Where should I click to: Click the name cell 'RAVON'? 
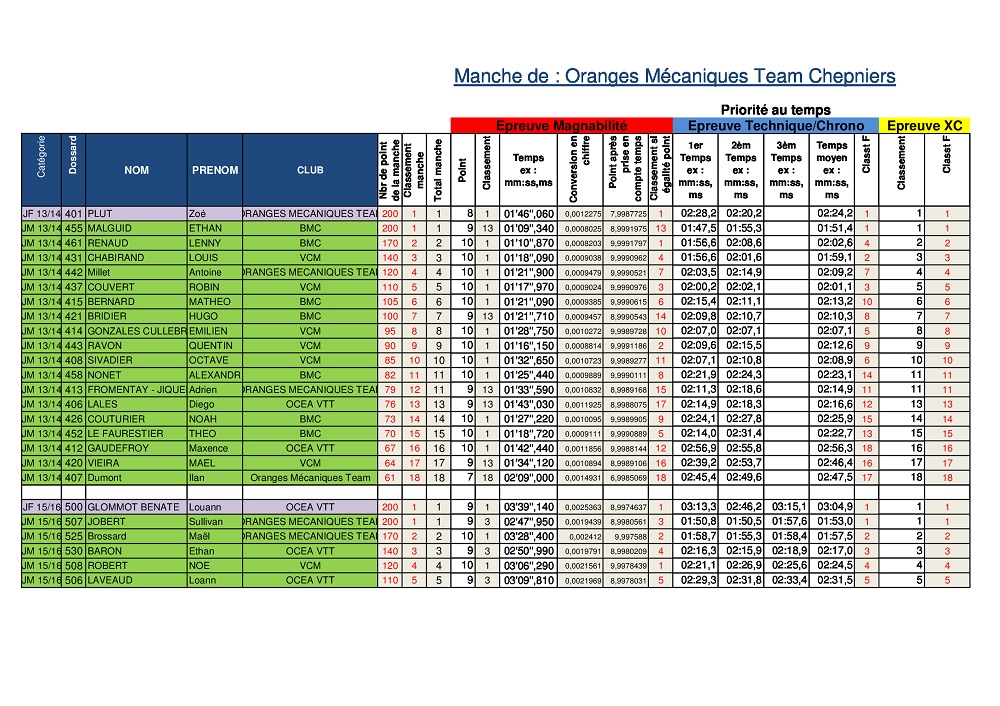(136, 346)
